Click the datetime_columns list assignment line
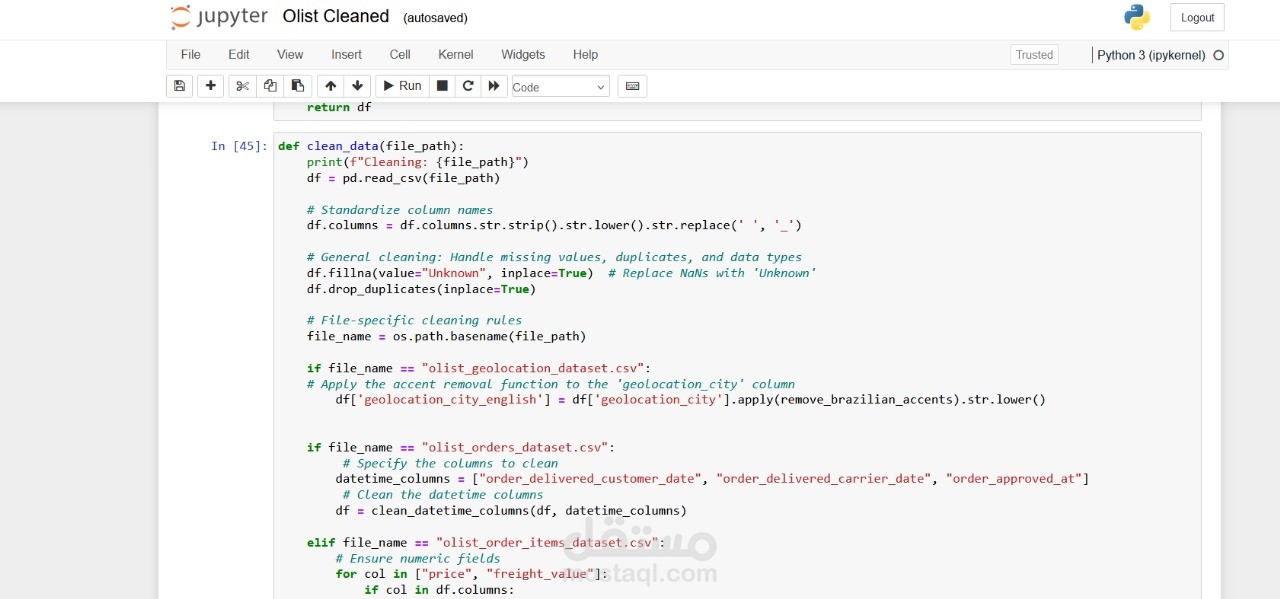 [712, 479]
